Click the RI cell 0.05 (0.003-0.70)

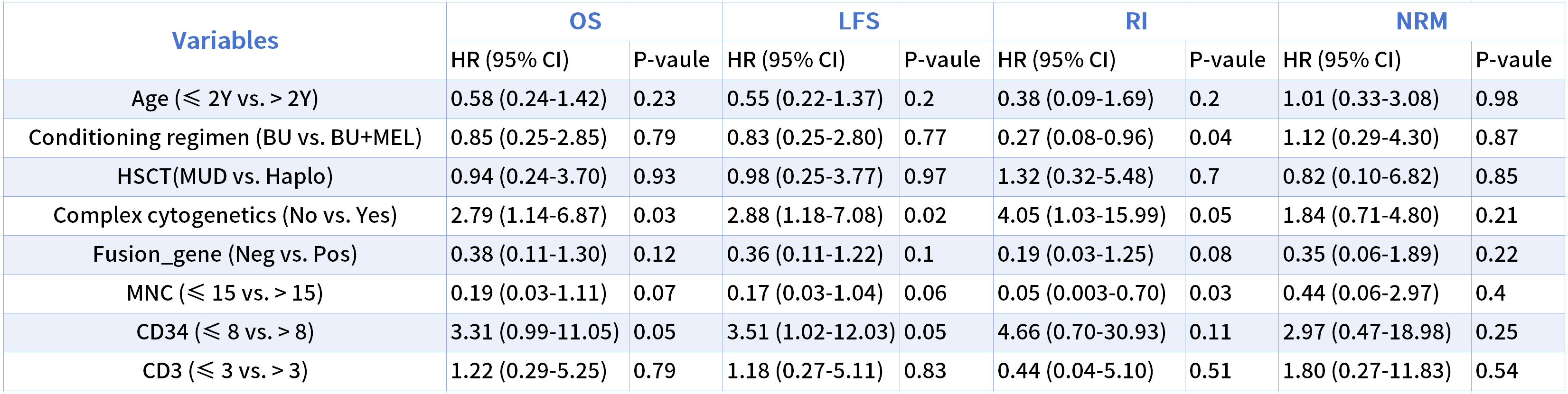pyautogui.click(x=1081, y=293)
